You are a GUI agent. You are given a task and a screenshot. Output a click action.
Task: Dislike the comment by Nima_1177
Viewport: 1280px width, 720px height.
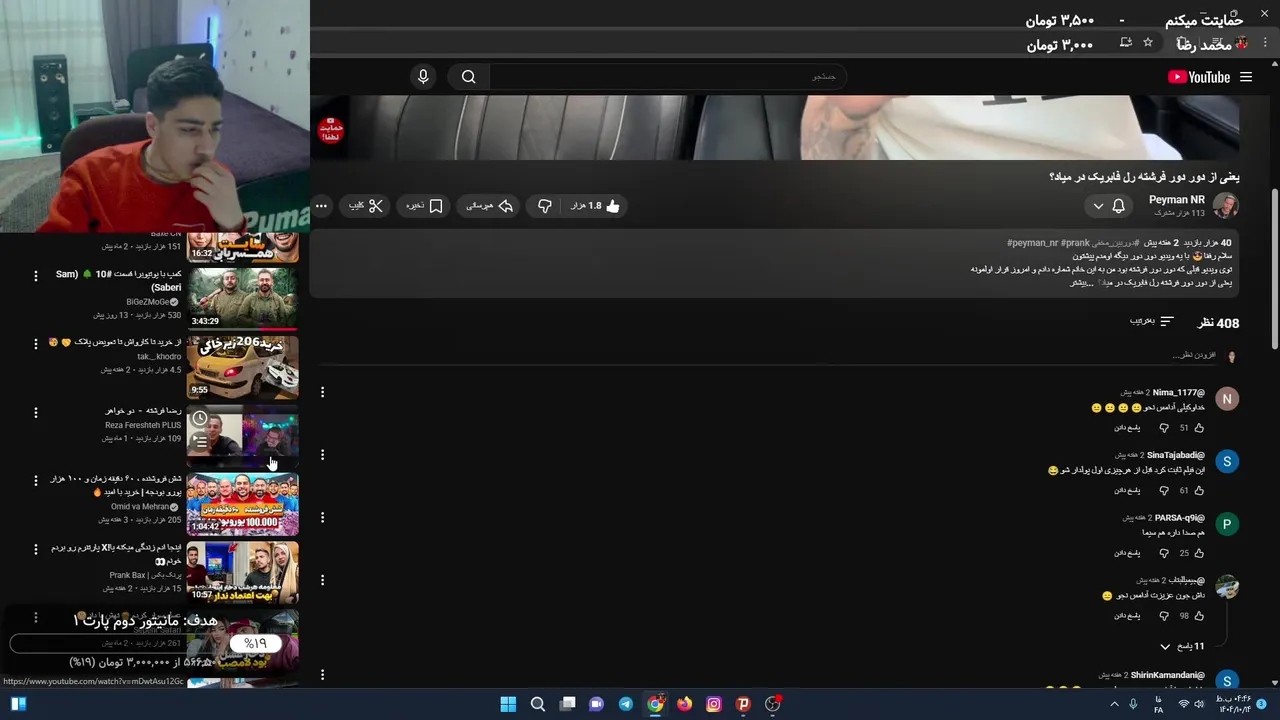tap(1164, 428)
